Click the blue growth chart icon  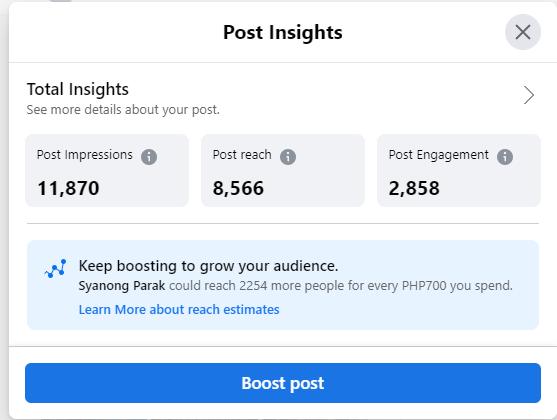coord(55,268)
